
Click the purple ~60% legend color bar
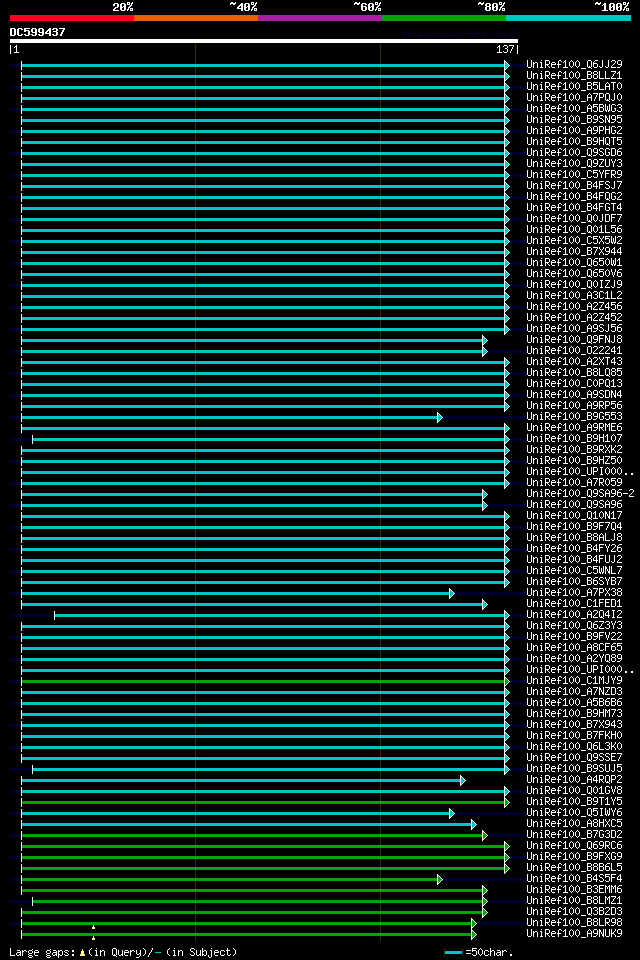pos(320,18)
